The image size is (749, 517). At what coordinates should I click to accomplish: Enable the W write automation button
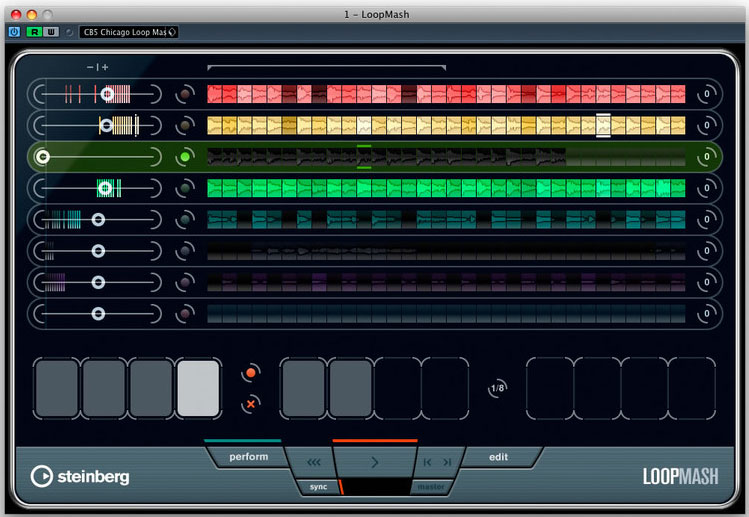[51, 32]
